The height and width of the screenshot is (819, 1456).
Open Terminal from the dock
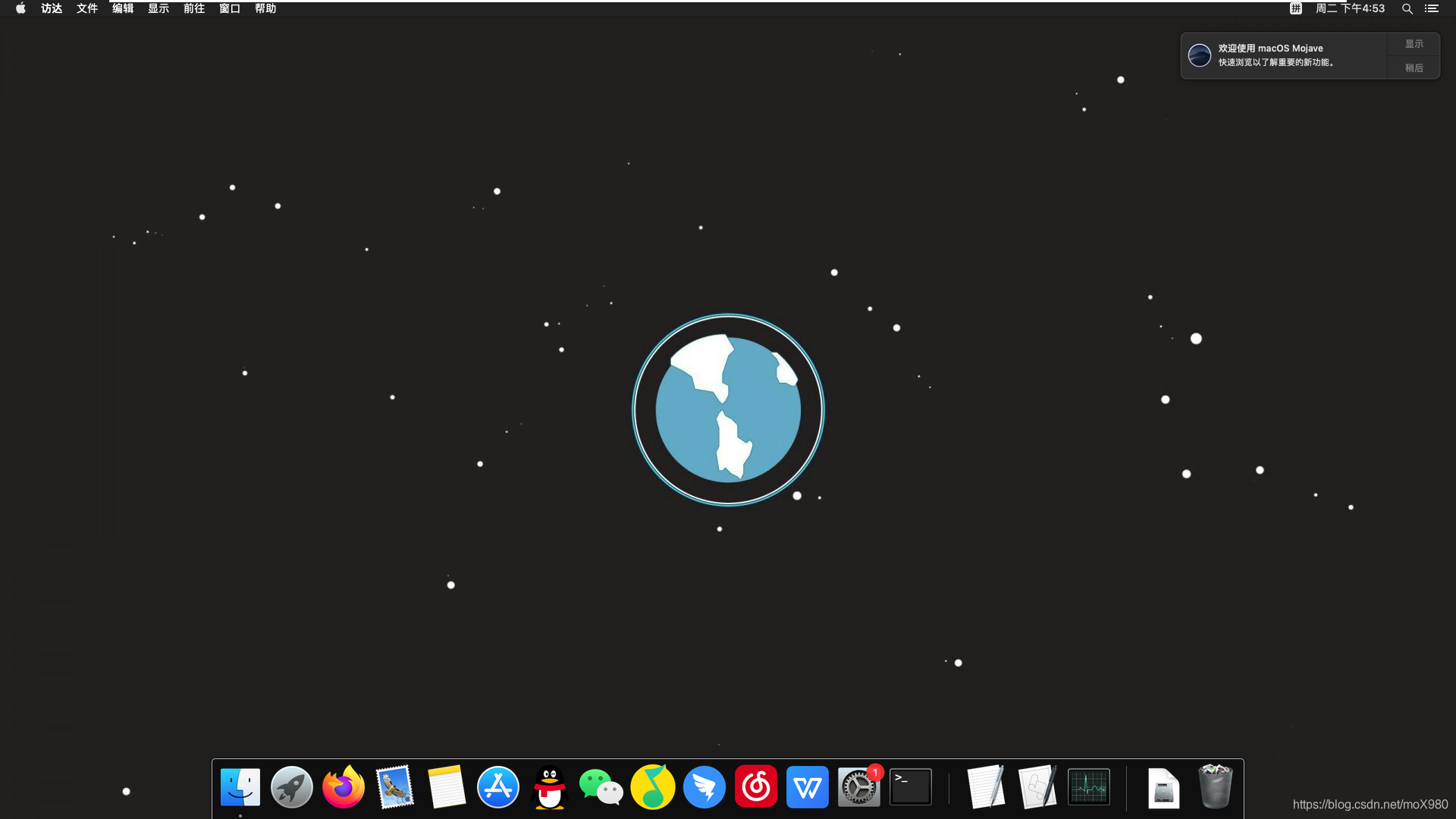point(911,787)
